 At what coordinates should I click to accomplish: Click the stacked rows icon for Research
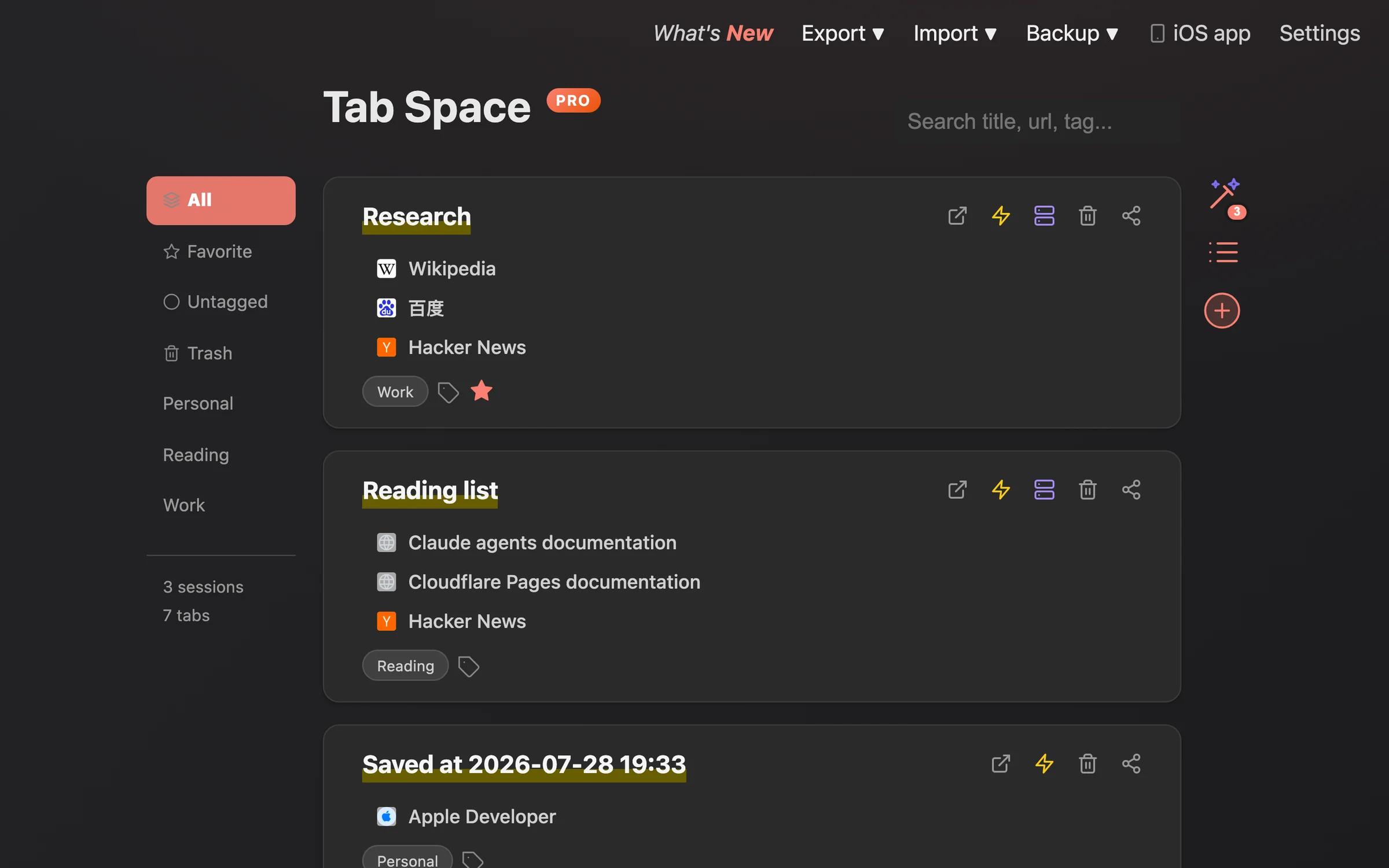pos(1044,216)
